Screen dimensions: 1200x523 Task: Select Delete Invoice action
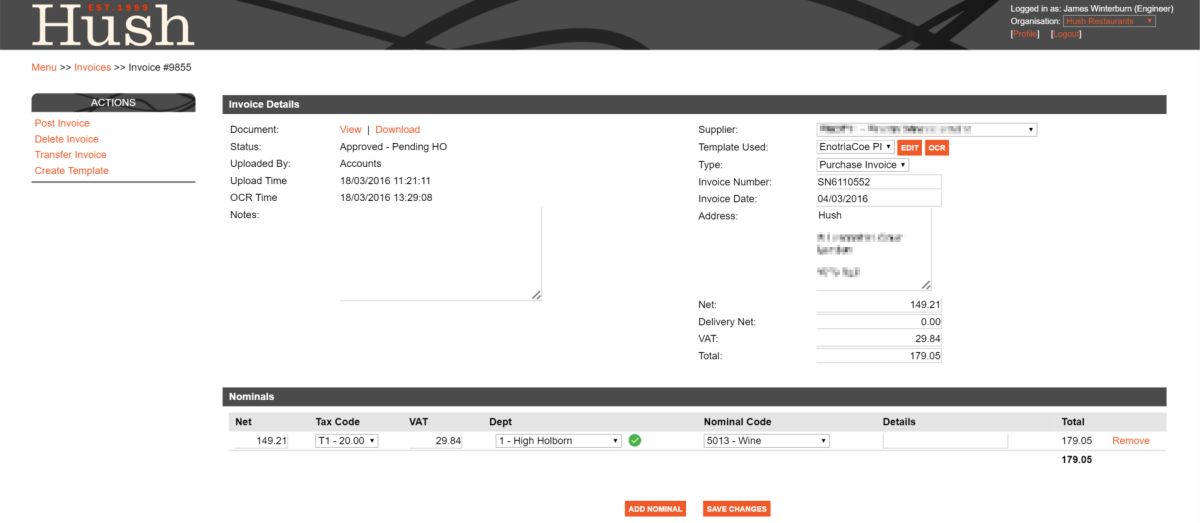tap(66, 139)
